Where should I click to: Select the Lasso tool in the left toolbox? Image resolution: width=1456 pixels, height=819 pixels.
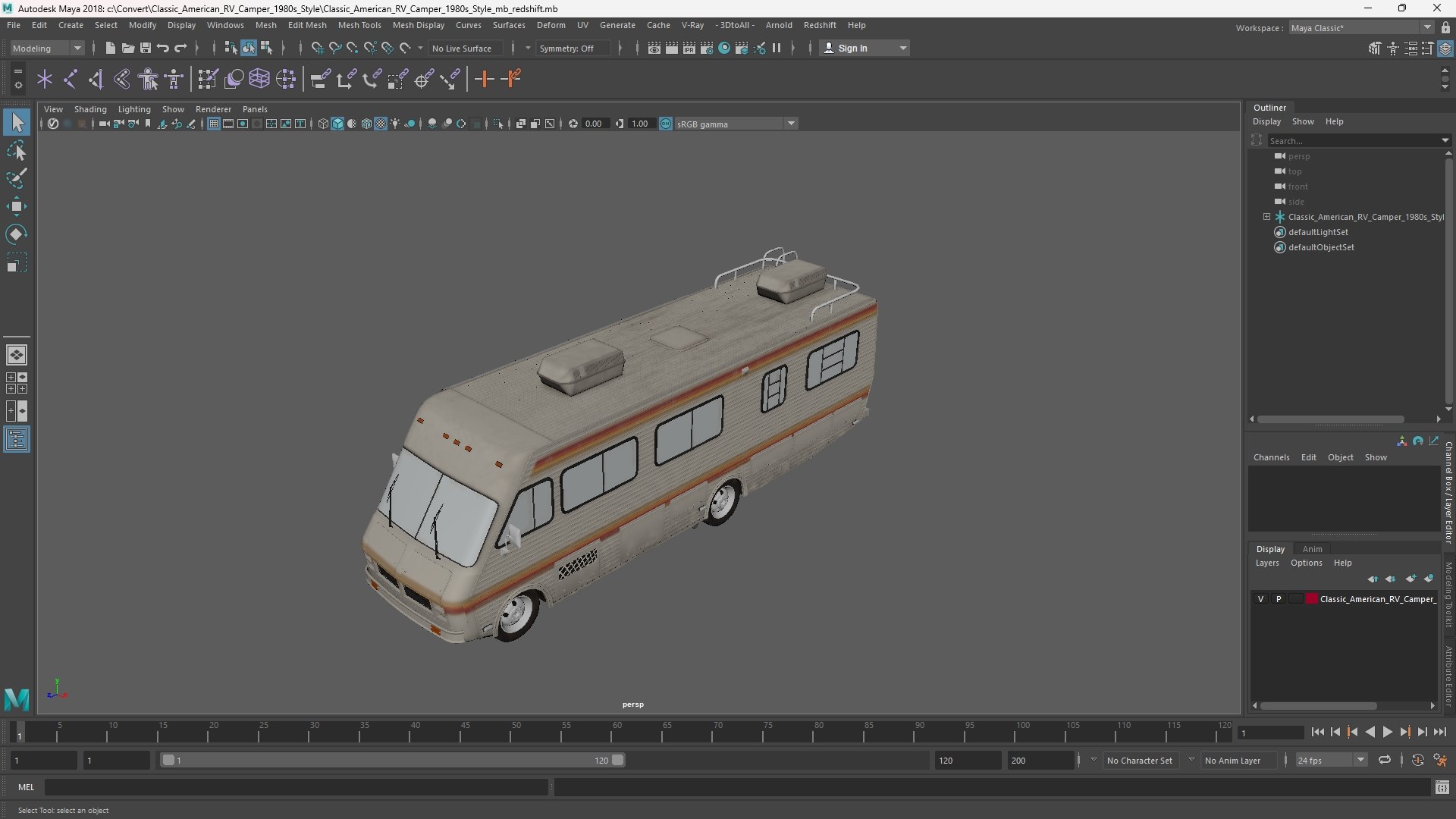(16, 150)
